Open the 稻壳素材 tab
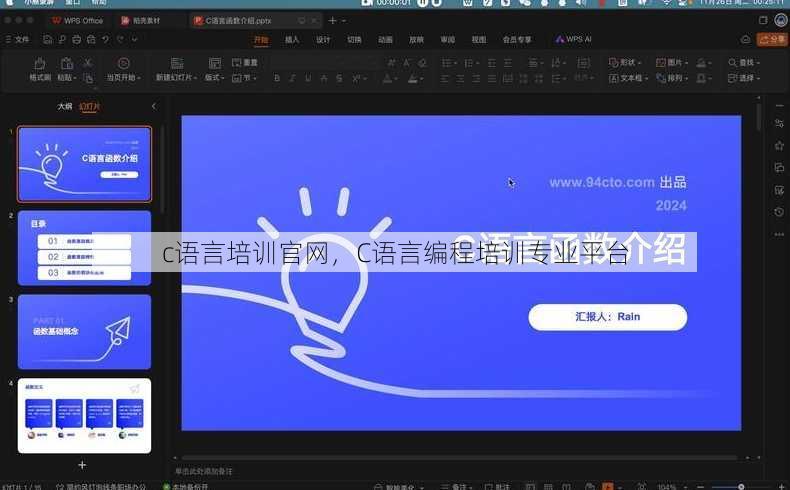 click(141, 21)
